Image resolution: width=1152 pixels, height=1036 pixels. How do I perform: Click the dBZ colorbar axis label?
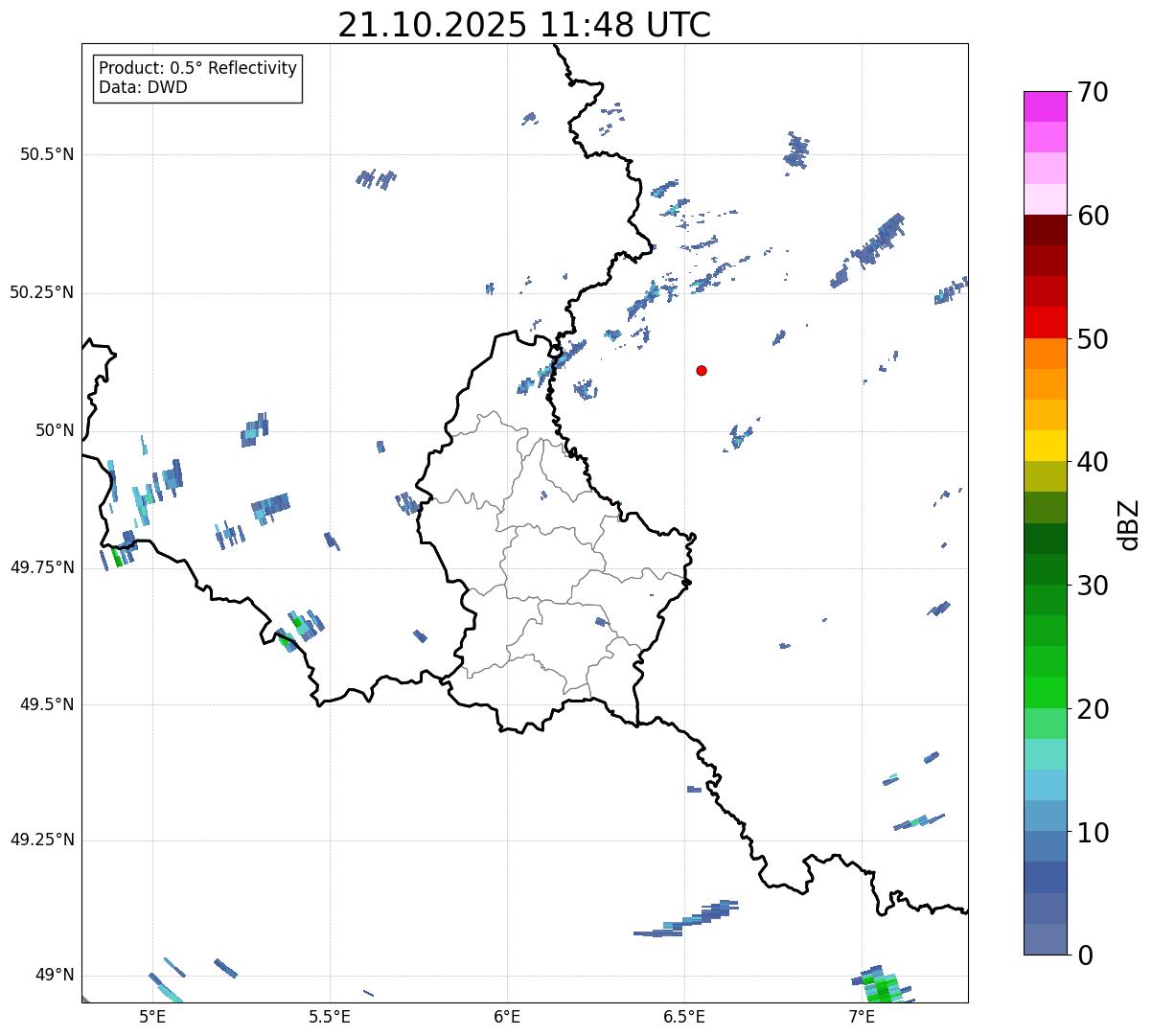click(x=1129, y=523)
